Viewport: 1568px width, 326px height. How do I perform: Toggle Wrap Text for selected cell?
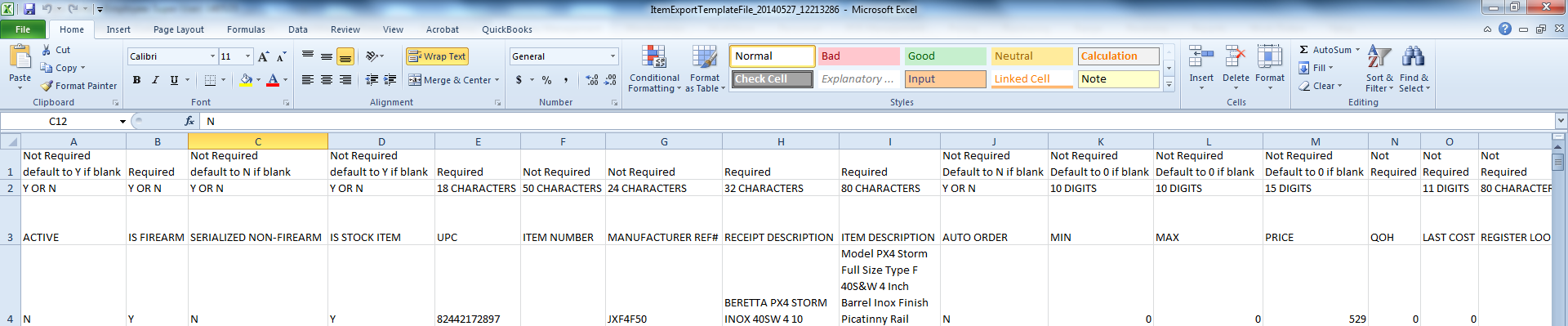point(437,56)
